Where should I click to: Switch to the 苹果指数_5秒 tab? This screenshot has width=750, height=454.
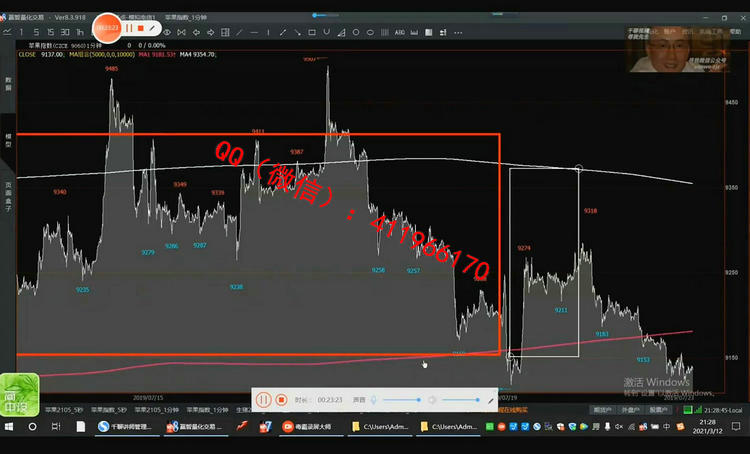pos(109,410)
